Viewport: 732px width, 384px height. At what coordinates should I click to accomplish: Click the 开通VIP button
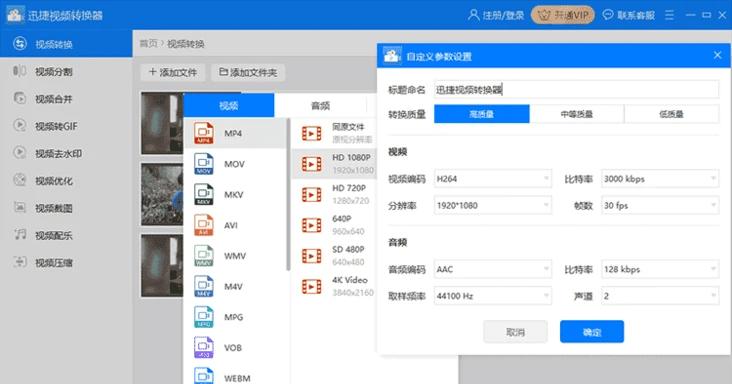(x=563, y=15)
